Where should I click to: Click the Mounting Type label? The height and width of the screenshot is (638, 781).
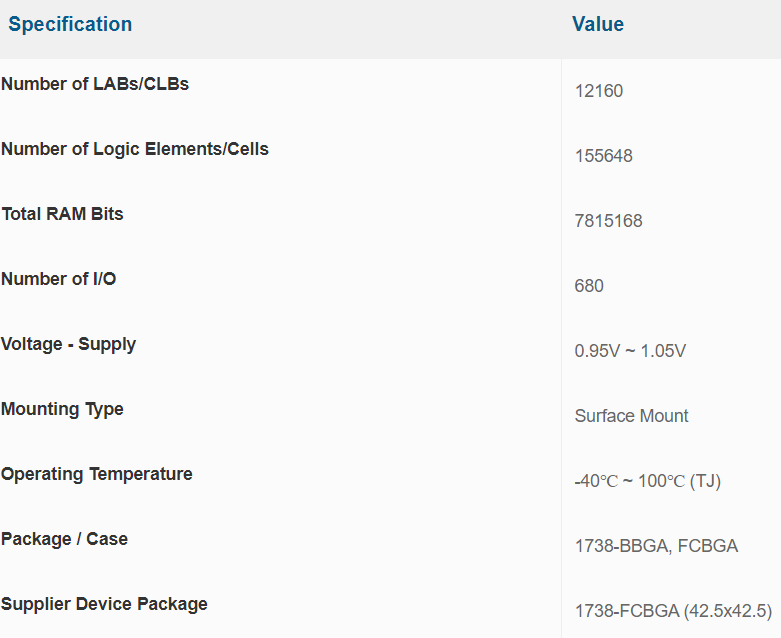(63, 409)
